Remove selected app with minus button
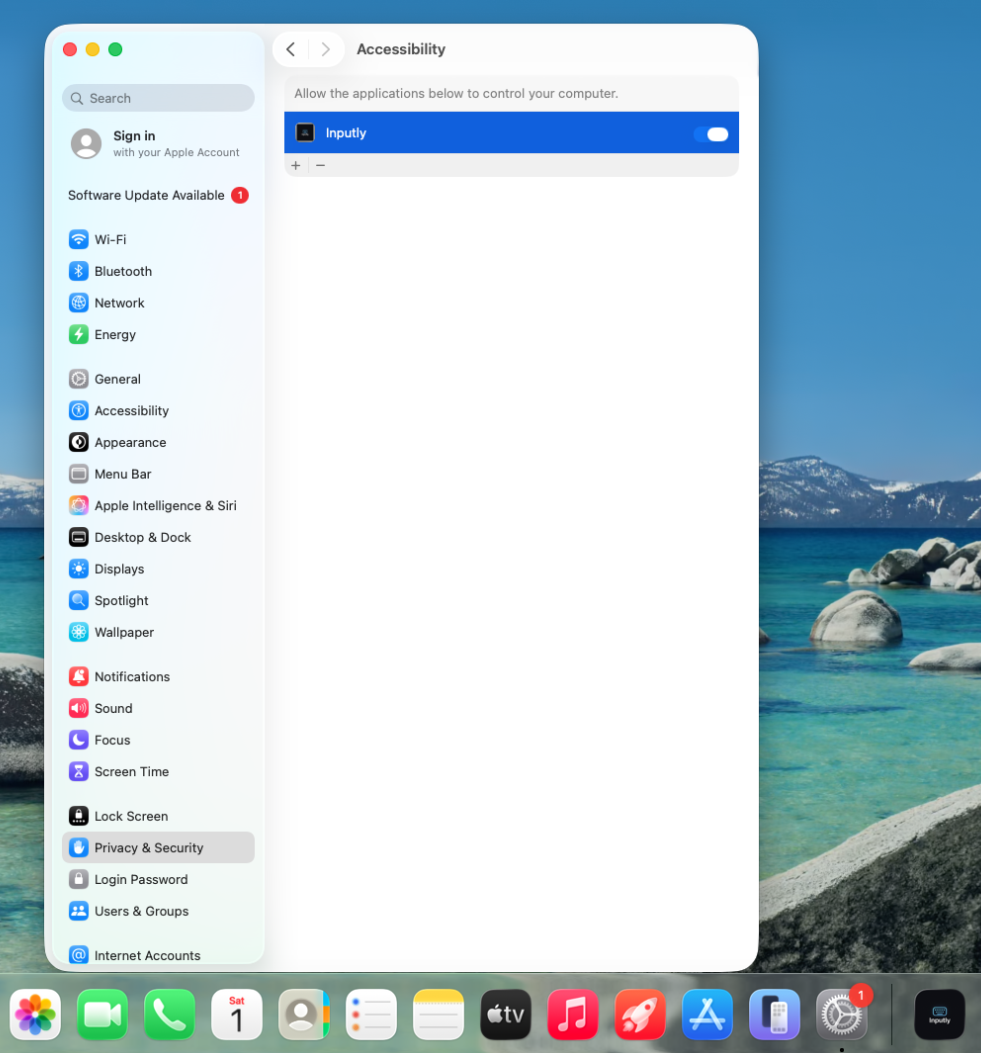The width and height of the screenshot is (981, 1053). [320, 166]
